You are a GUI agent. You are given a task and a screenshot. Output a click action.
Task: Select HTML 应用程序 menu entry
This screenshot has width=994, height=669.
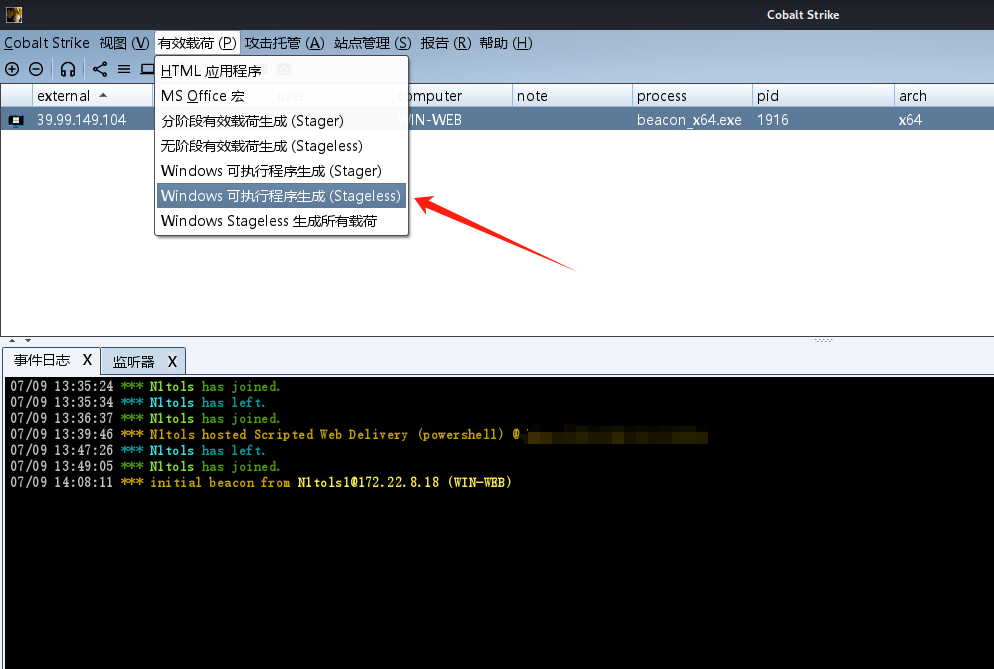coord(210,71)
